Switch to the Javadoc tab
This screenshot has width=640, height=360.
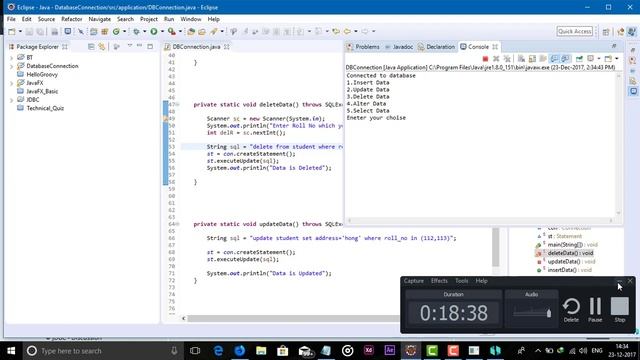[399, 47]
